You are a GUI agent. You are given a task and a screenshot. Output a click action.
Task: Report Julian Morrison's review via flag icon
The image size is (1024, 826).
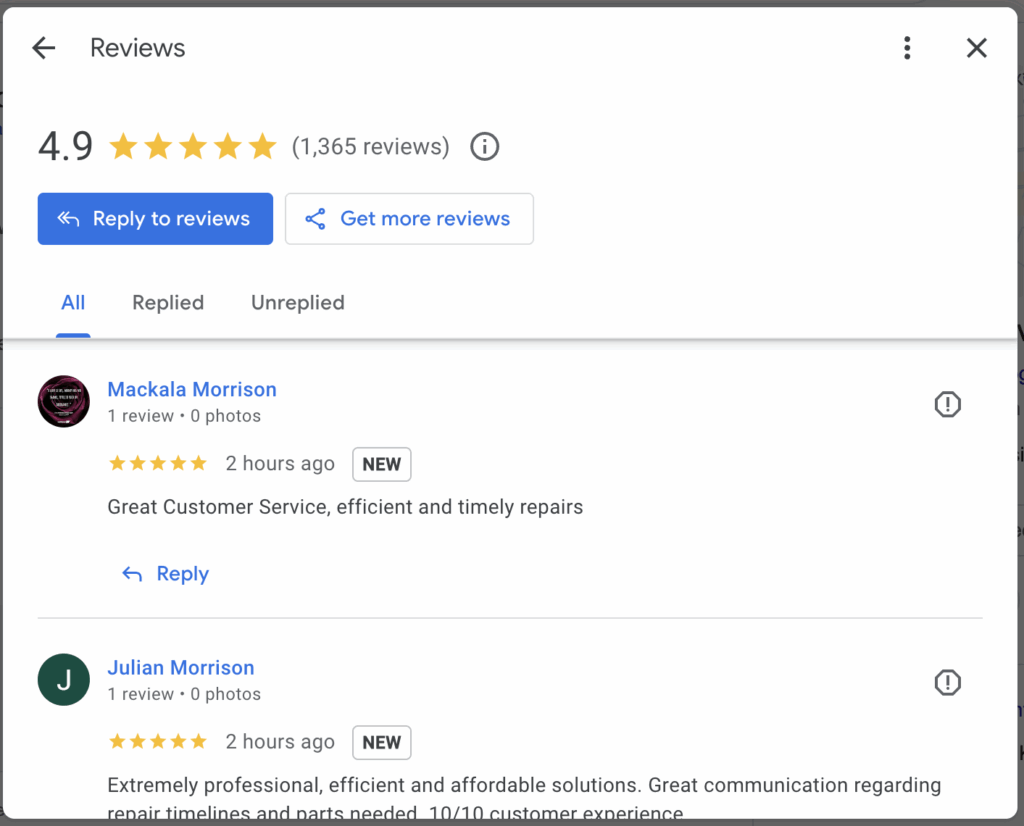(947, 682)
